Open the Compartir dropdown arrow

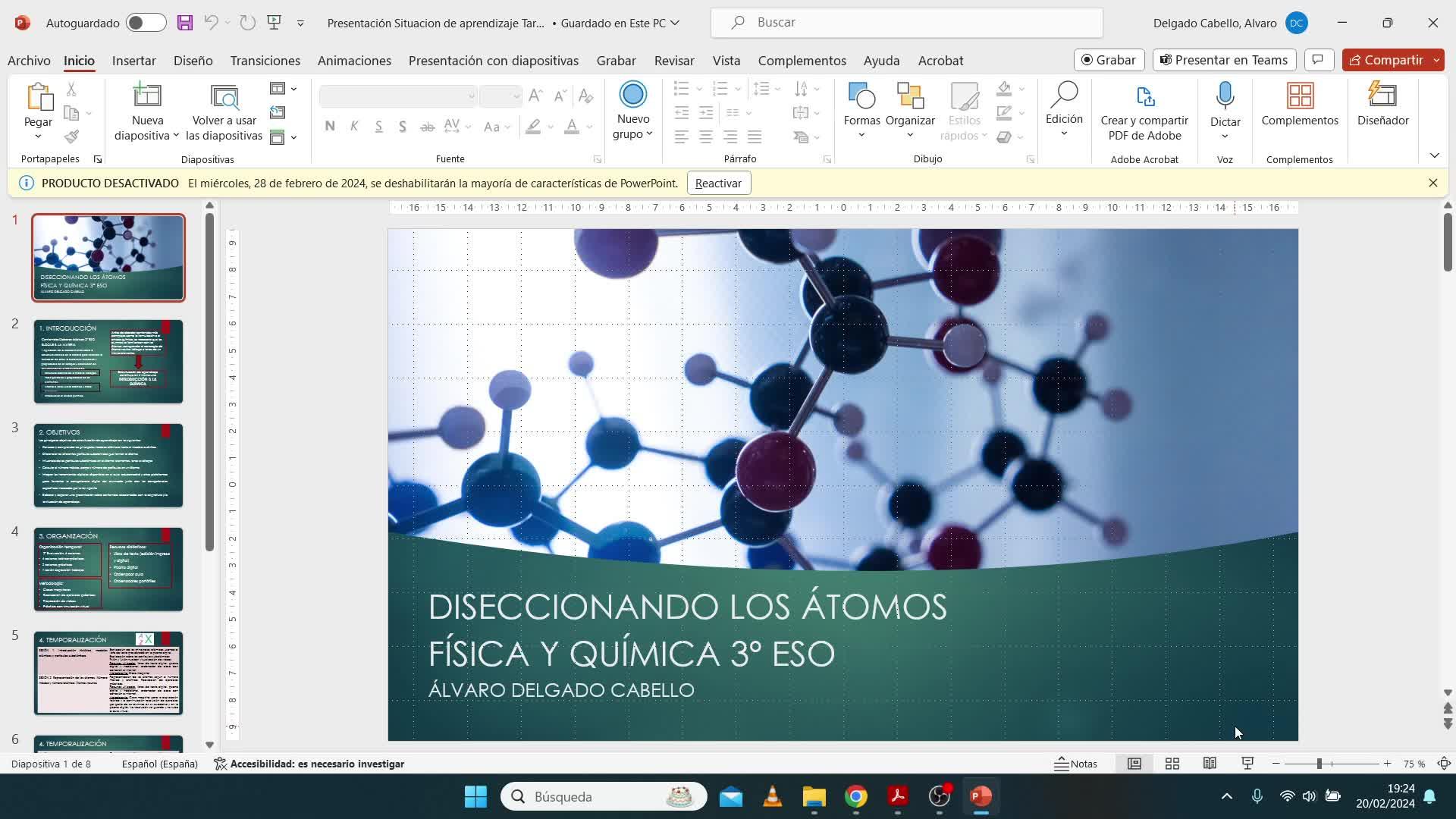point(1436,60)
